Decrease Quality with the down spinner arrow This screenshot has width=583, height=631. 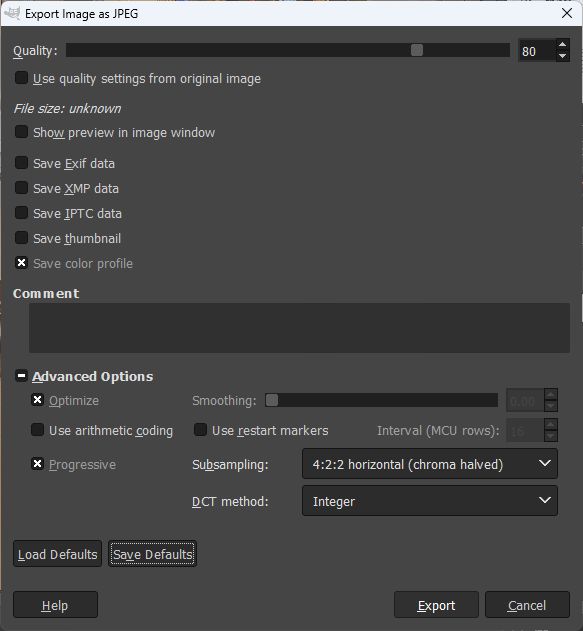point(563,56)
